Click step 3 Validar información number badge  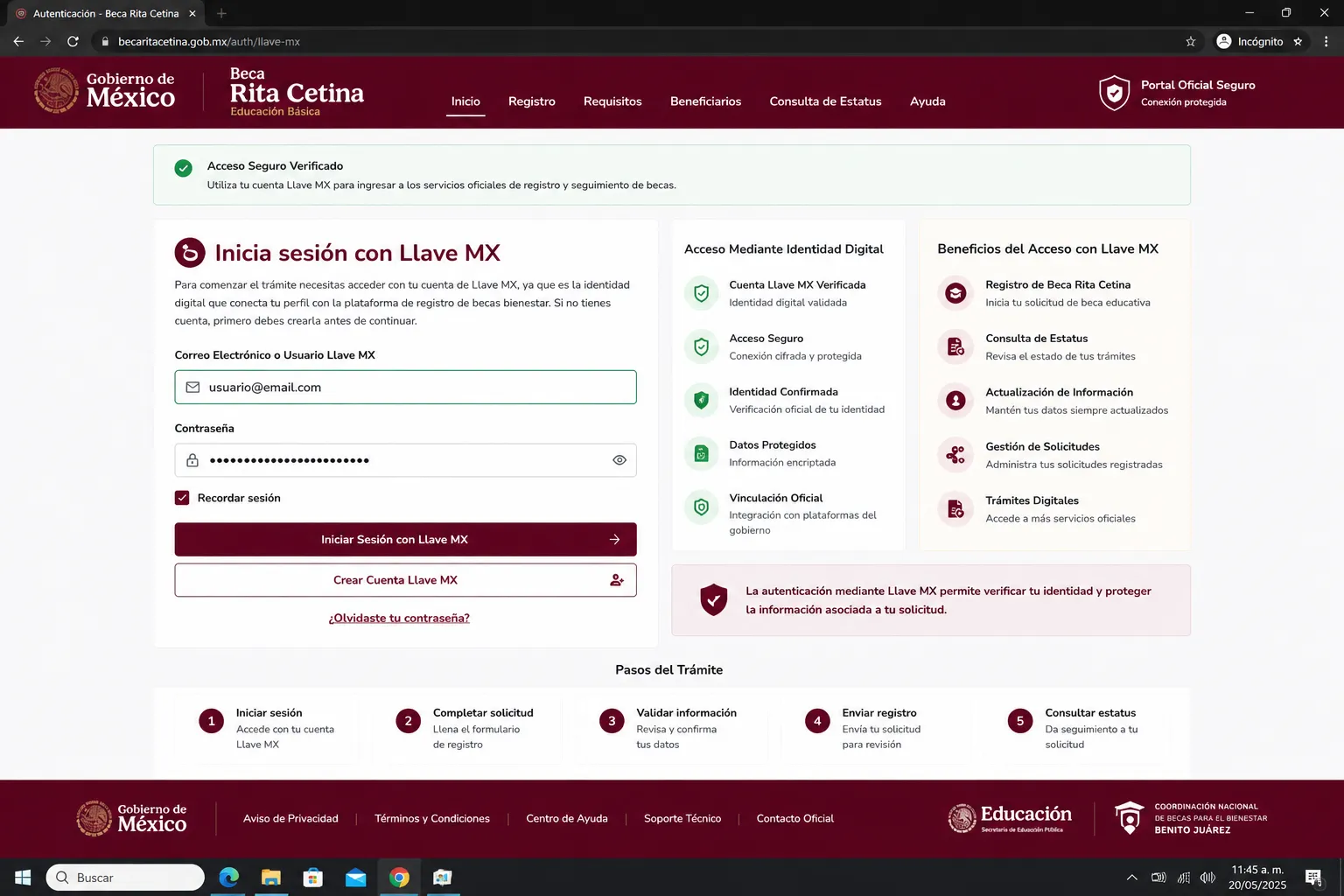[x=612, y=721]
